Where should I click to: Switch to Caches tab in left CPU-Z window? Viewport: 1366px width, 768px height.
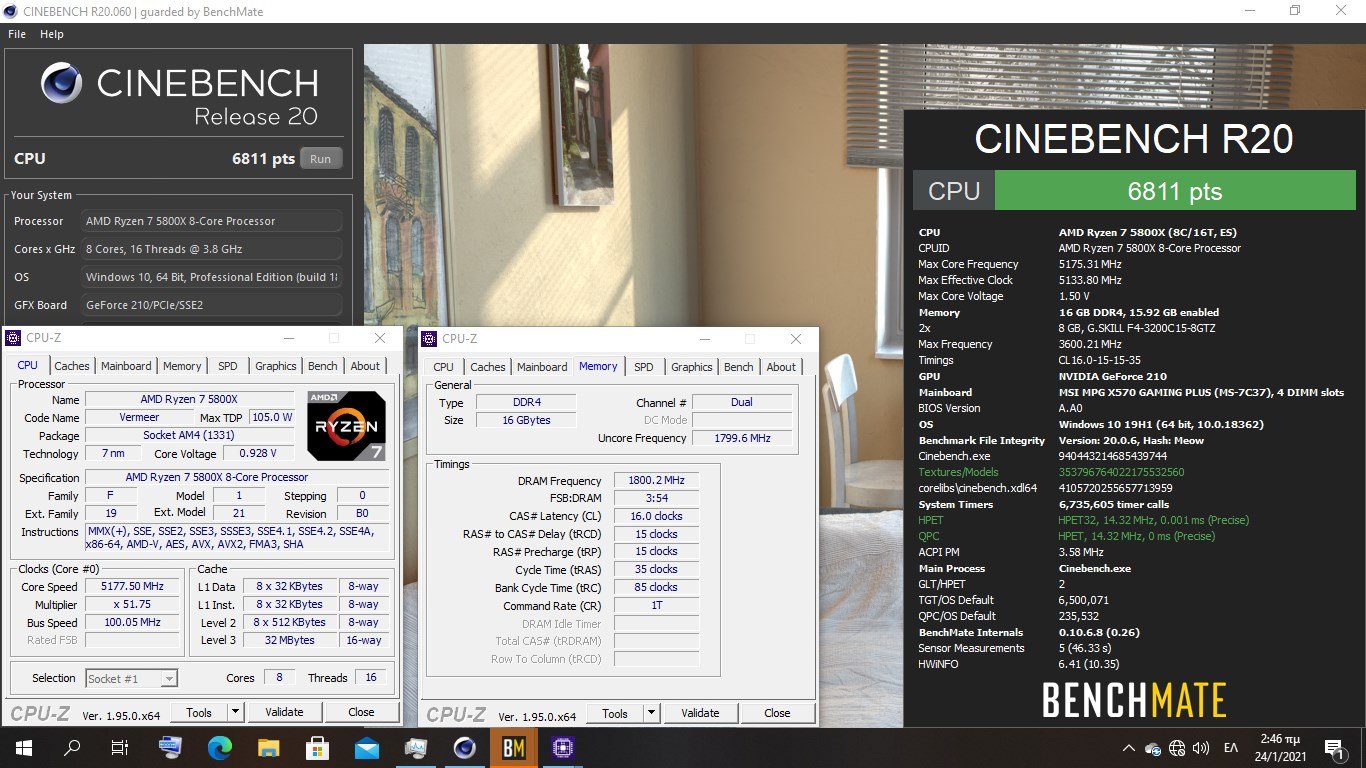point(72,366)
